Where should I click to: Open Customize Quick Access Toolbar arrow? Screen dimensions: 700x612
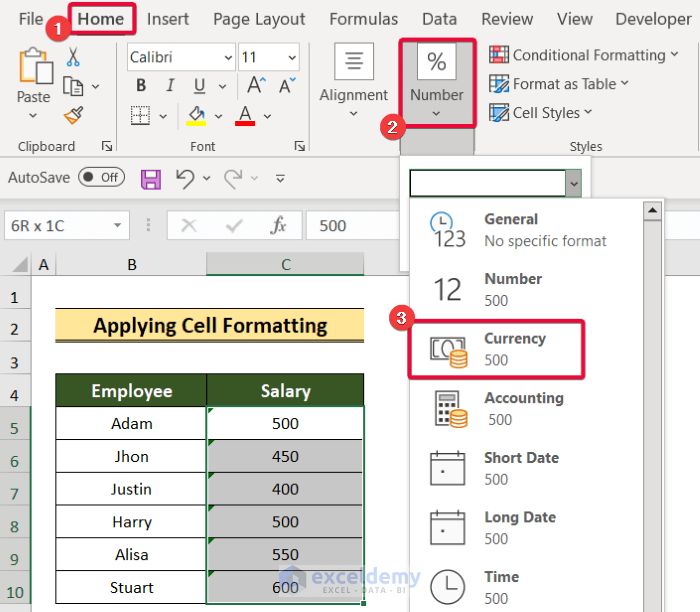280,179
